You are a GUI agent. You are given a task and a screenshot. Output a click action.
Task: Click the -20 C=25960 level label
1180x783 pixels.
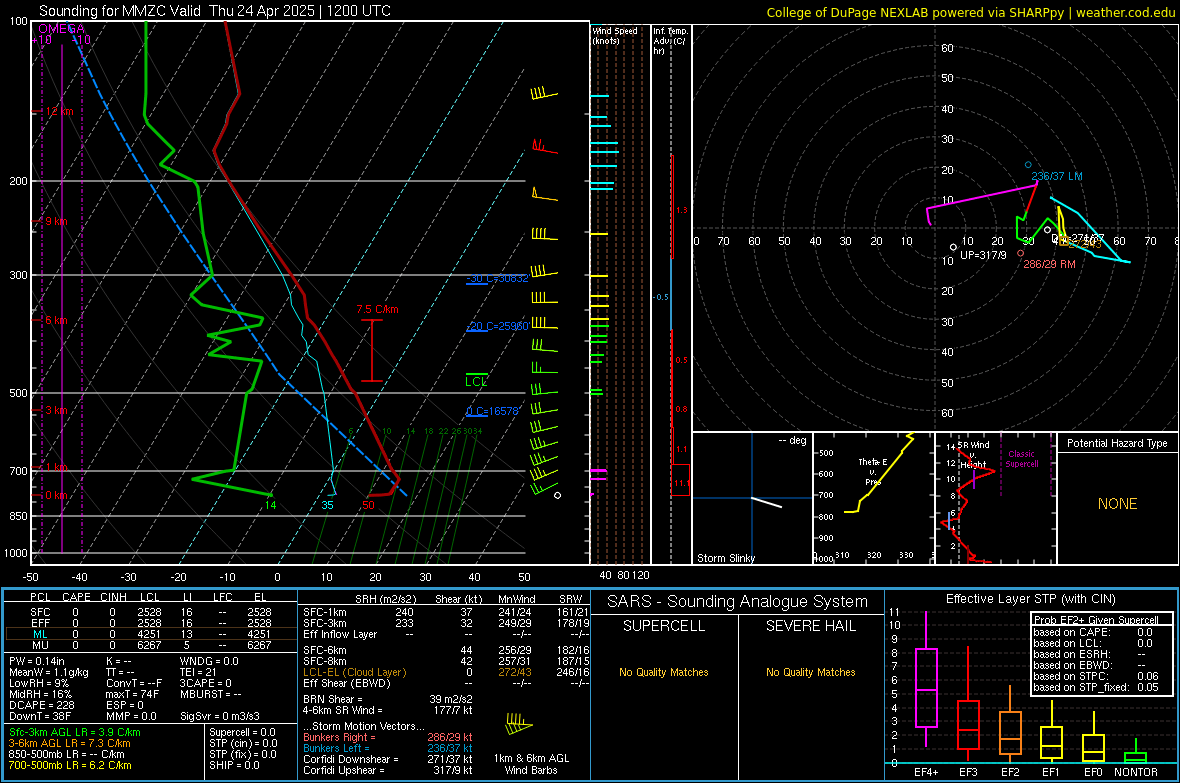click(497, 326)
